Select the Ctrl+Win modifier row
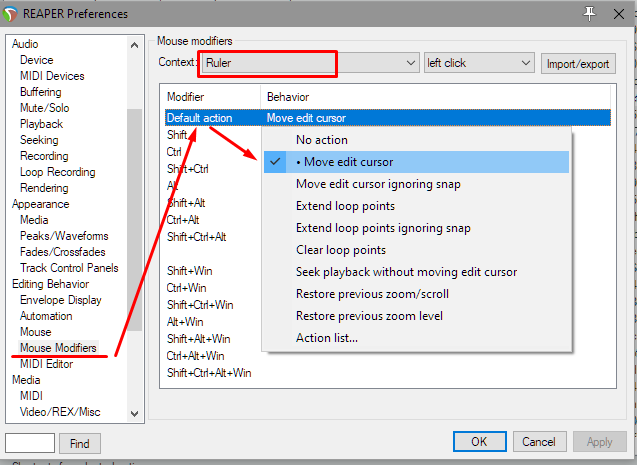The width and height of the screenshot is (637, 465). coord(186,288)
